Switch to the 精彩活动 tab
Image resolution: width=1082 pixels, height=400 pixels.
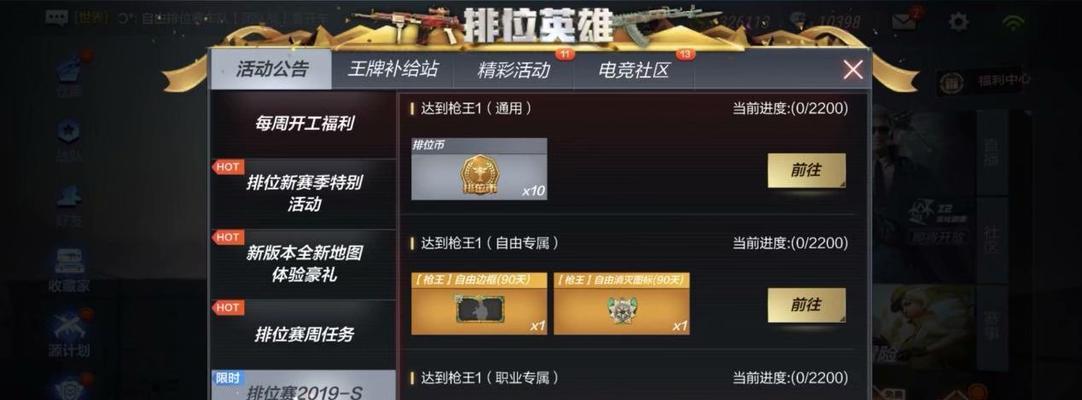tap(513, 70)
